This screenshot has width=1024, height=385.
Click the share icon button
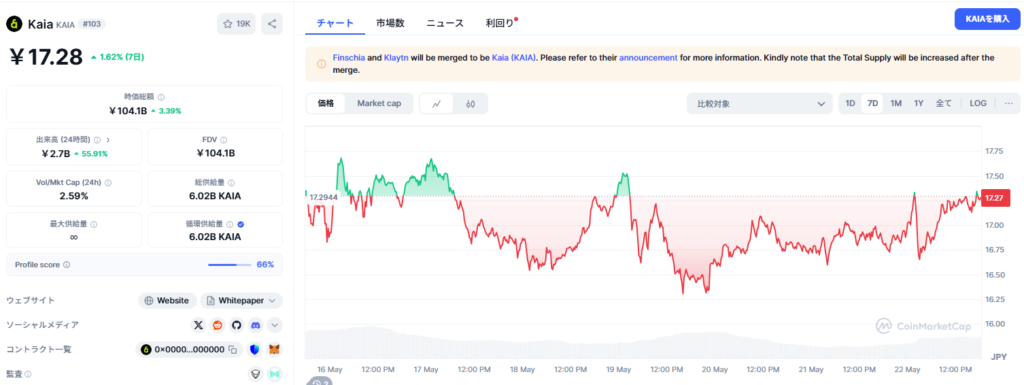tap(272, 23)
